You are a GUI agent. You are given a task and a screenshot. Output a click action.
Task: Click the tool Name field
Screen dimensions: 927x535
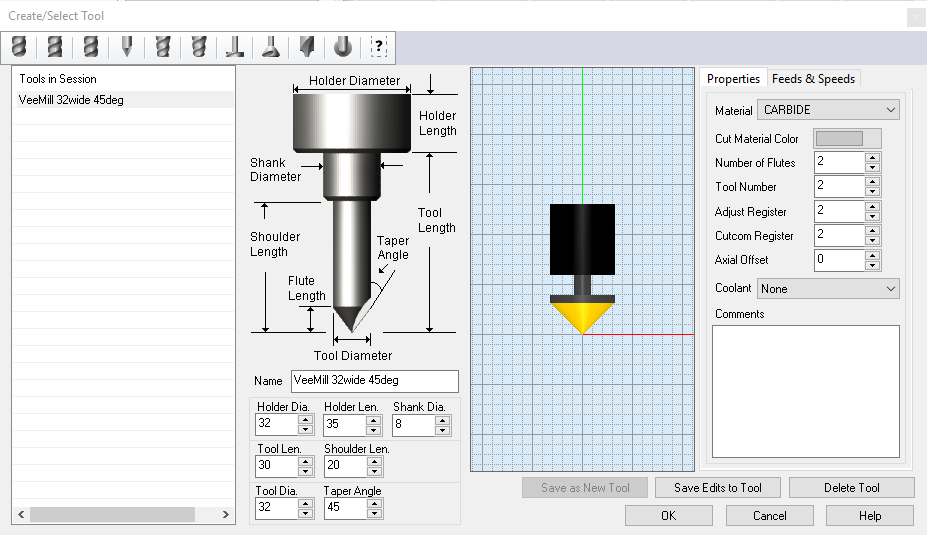tap(374, 381)
